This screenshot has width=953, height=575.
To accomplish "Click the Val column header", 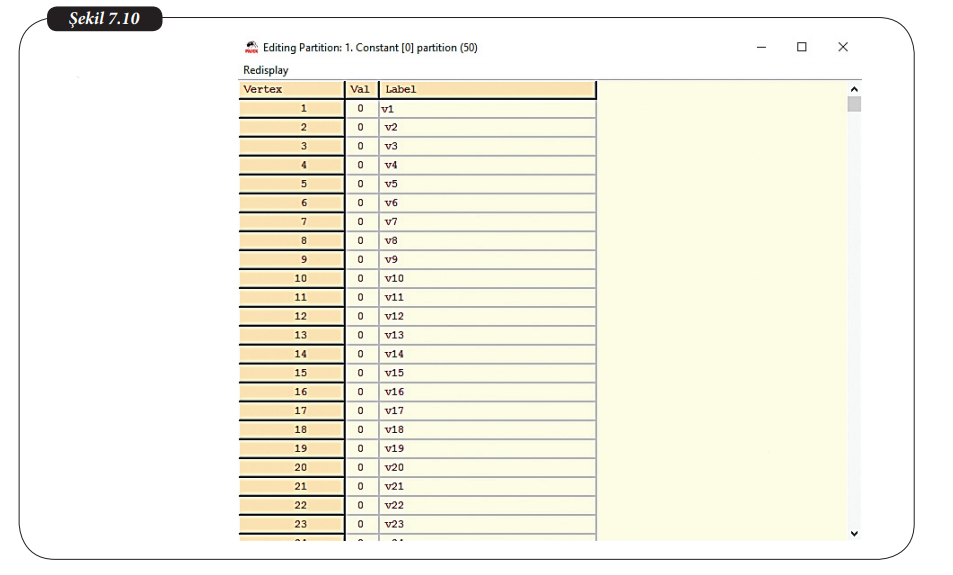I will coord(361,90).
